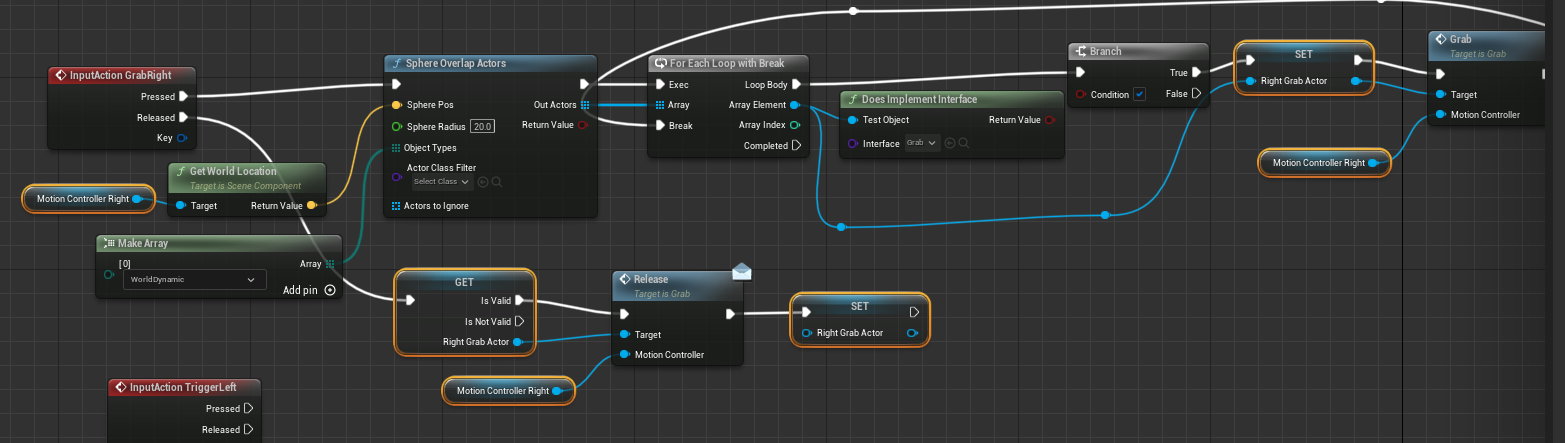1565x443 pixels.
Task: Click the Return Value pin on Get World Location
Action: coord(313,206)
